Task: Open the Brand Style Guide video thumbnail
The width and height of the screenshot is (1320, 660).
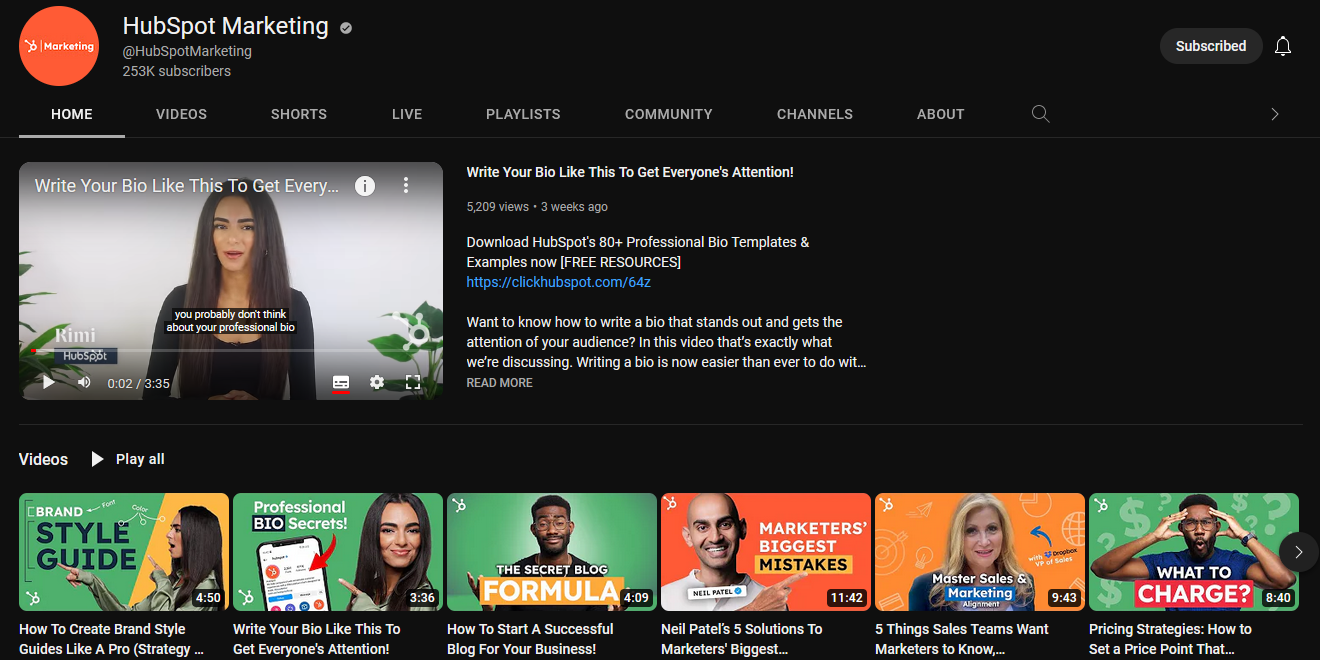Action: [124, 552]
